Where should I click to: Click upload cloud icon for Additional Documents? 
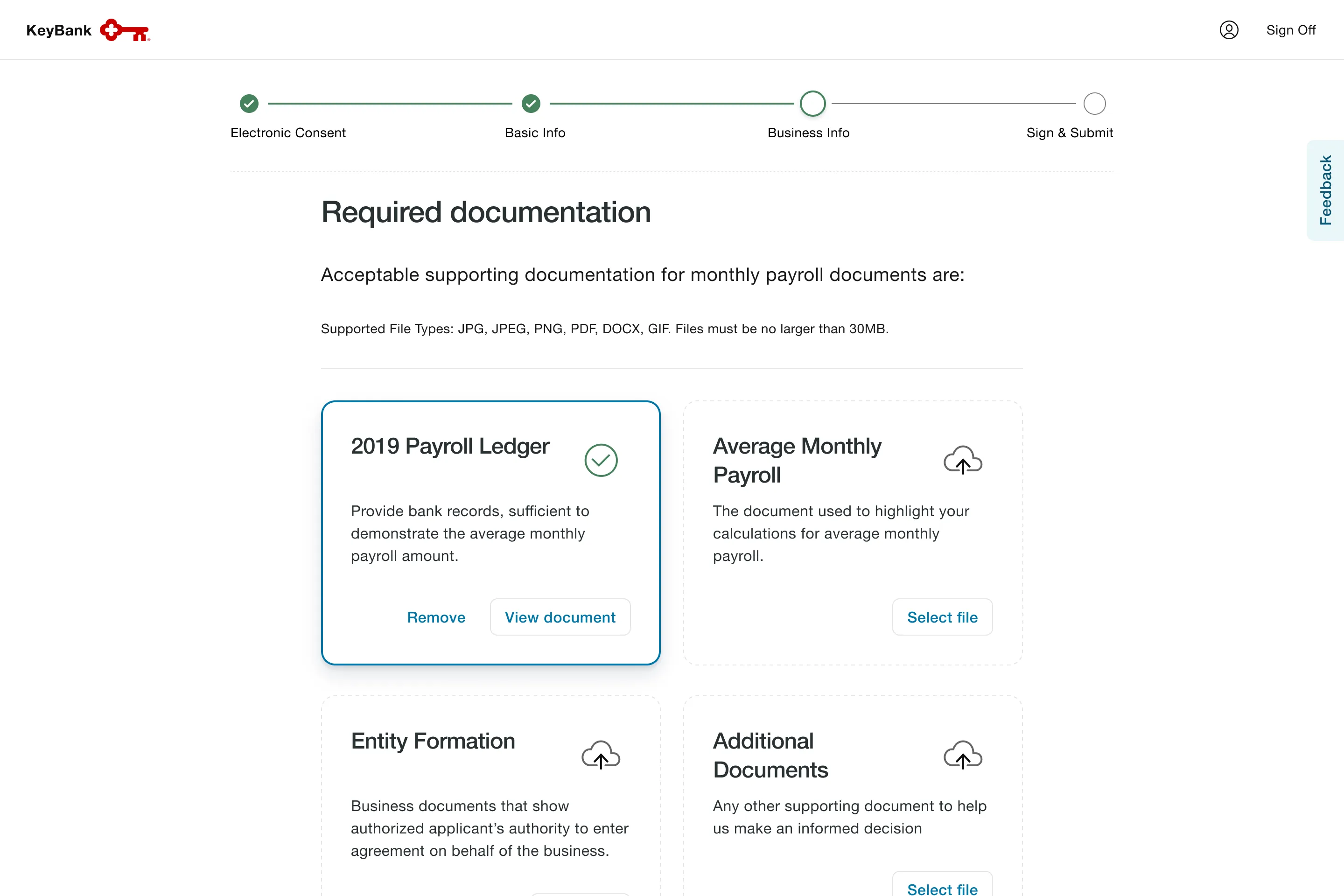[x=963, y=755]
